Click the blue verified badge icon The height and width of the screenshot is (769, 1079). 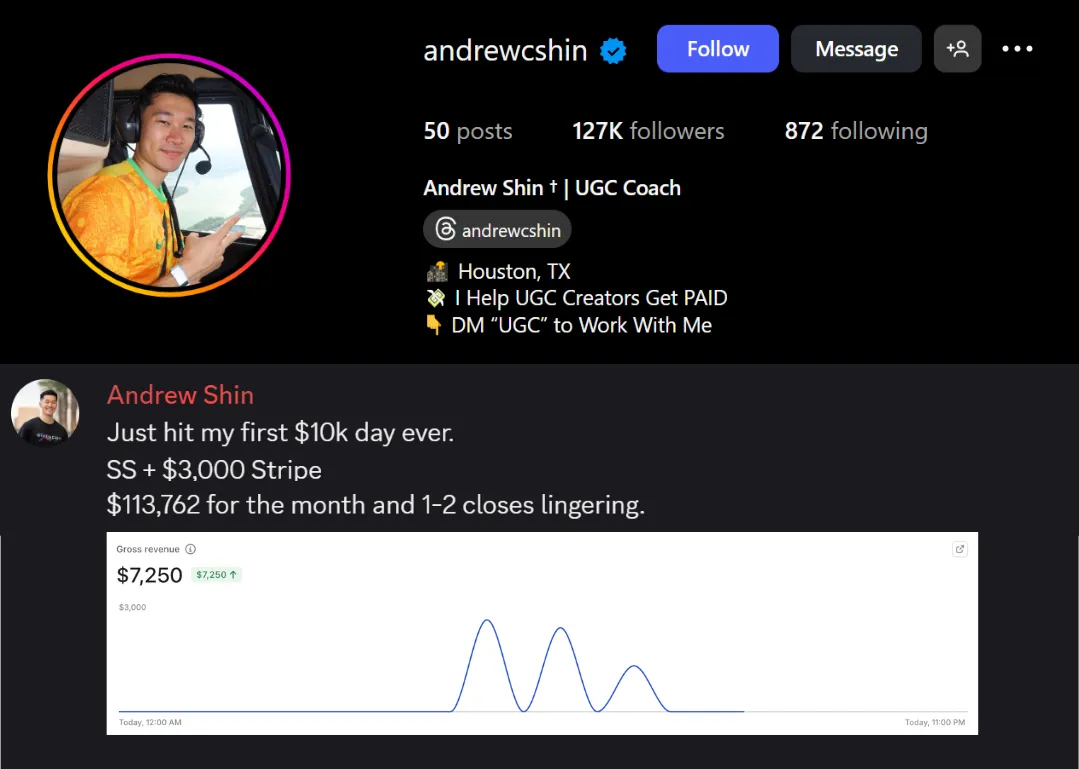[x=612, y=51]
